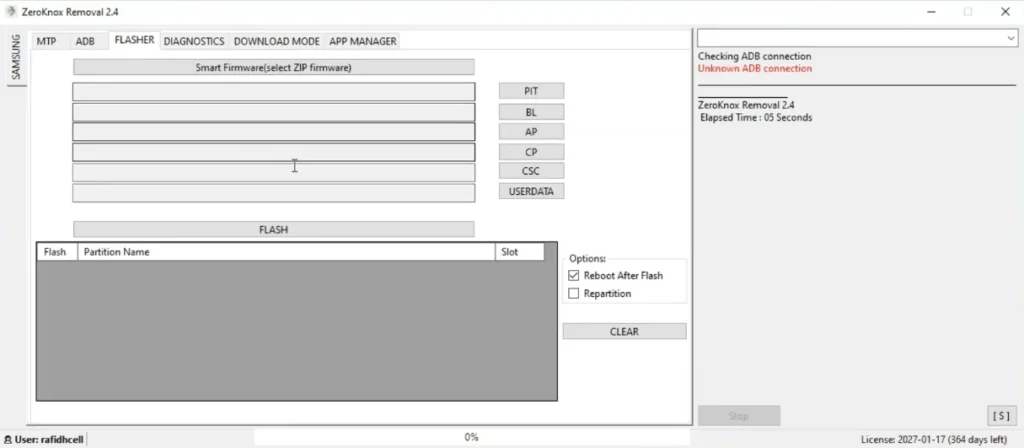Click the PIT file path field
1024x448 pixels.
(274, 91)
